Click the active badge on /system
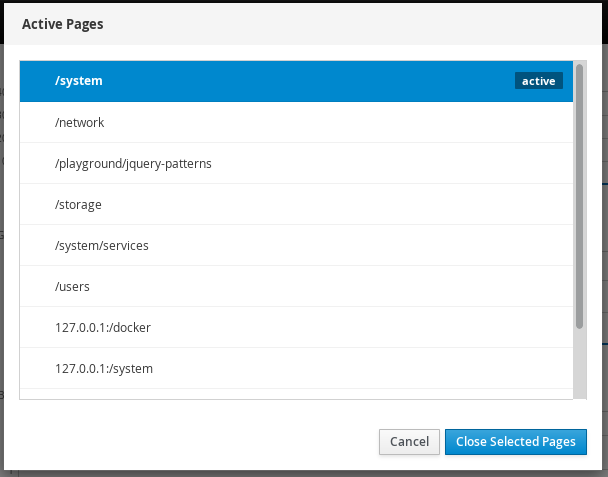Viewport: 608px width, 477px height. click(x=539, y=82)
